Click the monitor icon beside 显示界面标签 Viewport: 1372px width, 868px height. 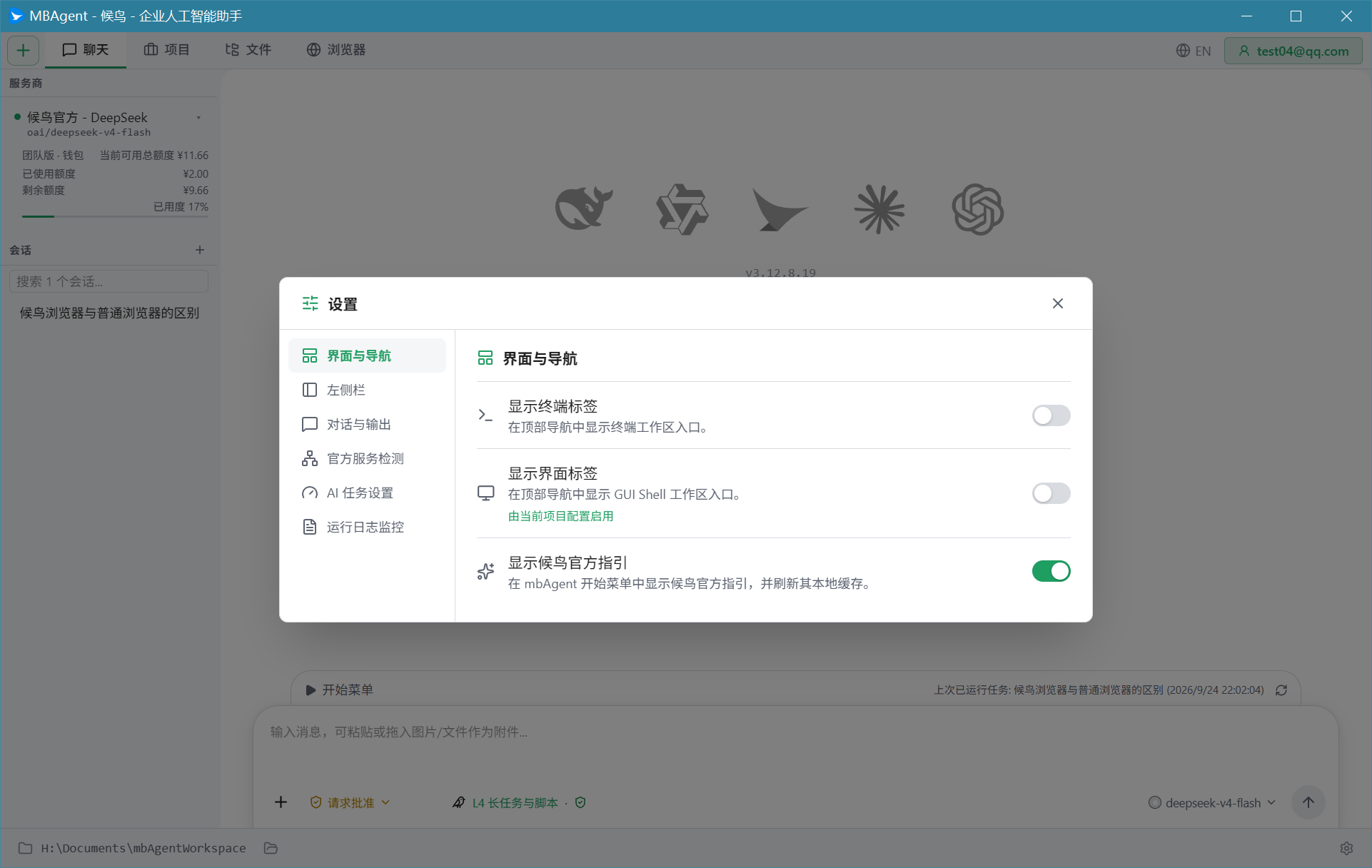pos(485,493)
